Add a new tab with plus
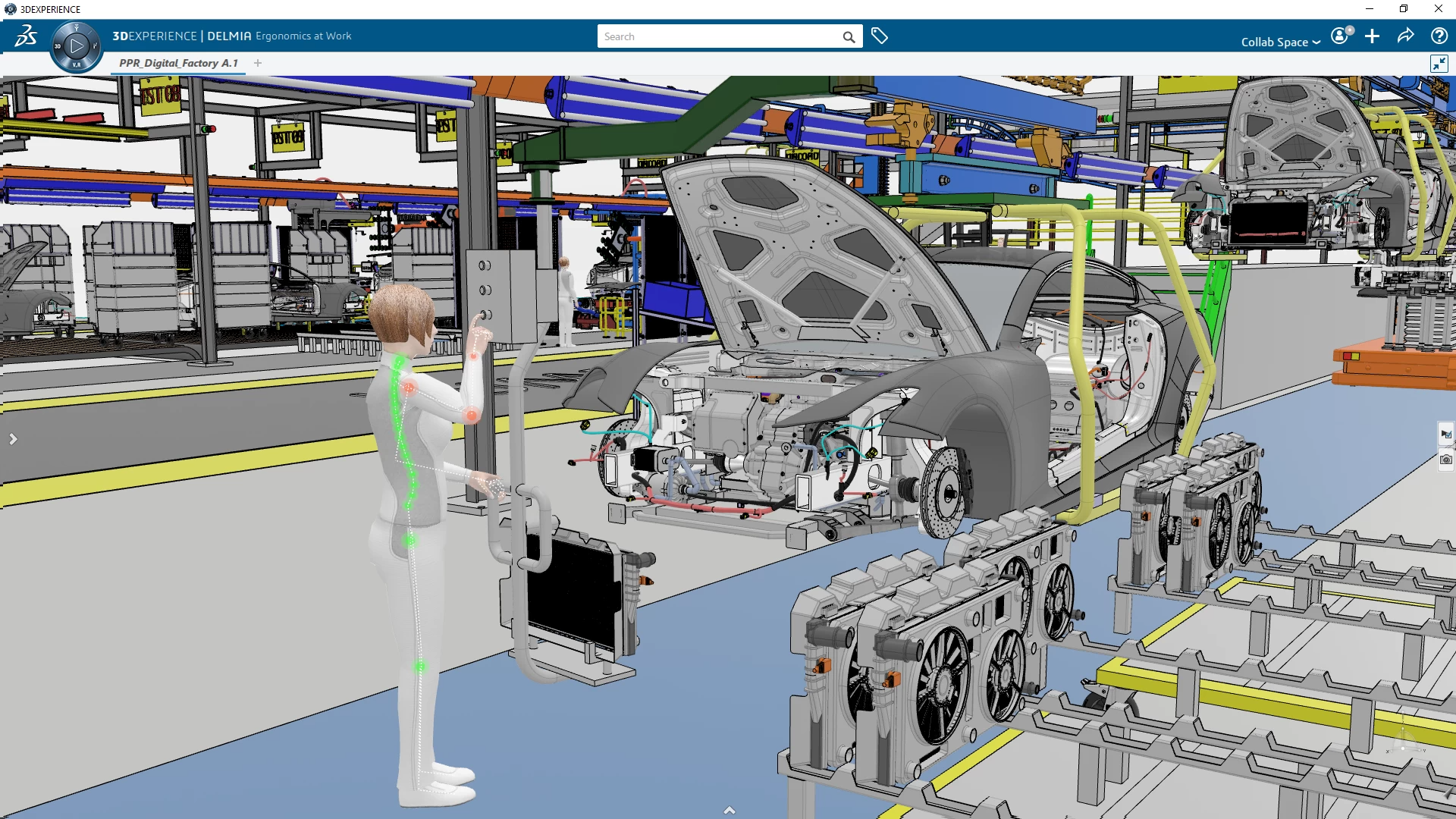This screenshot has width=1456, height=819. (258, 63)
